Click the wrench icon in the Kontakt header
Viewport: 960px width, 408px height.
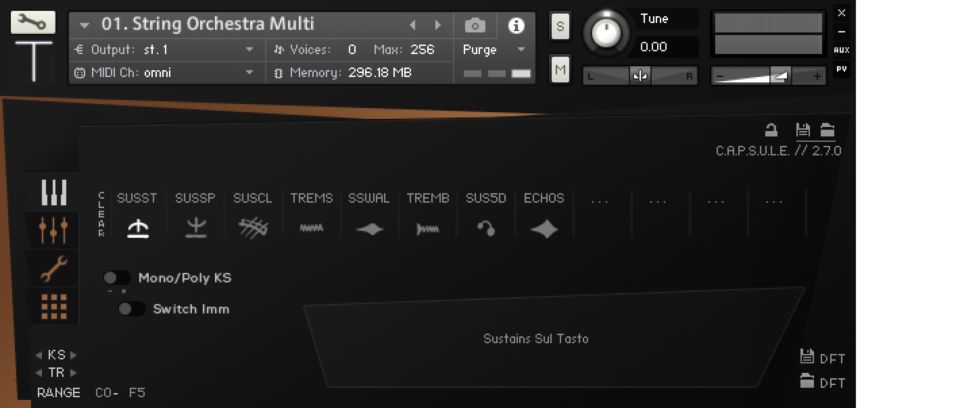[x=33, y=22]
